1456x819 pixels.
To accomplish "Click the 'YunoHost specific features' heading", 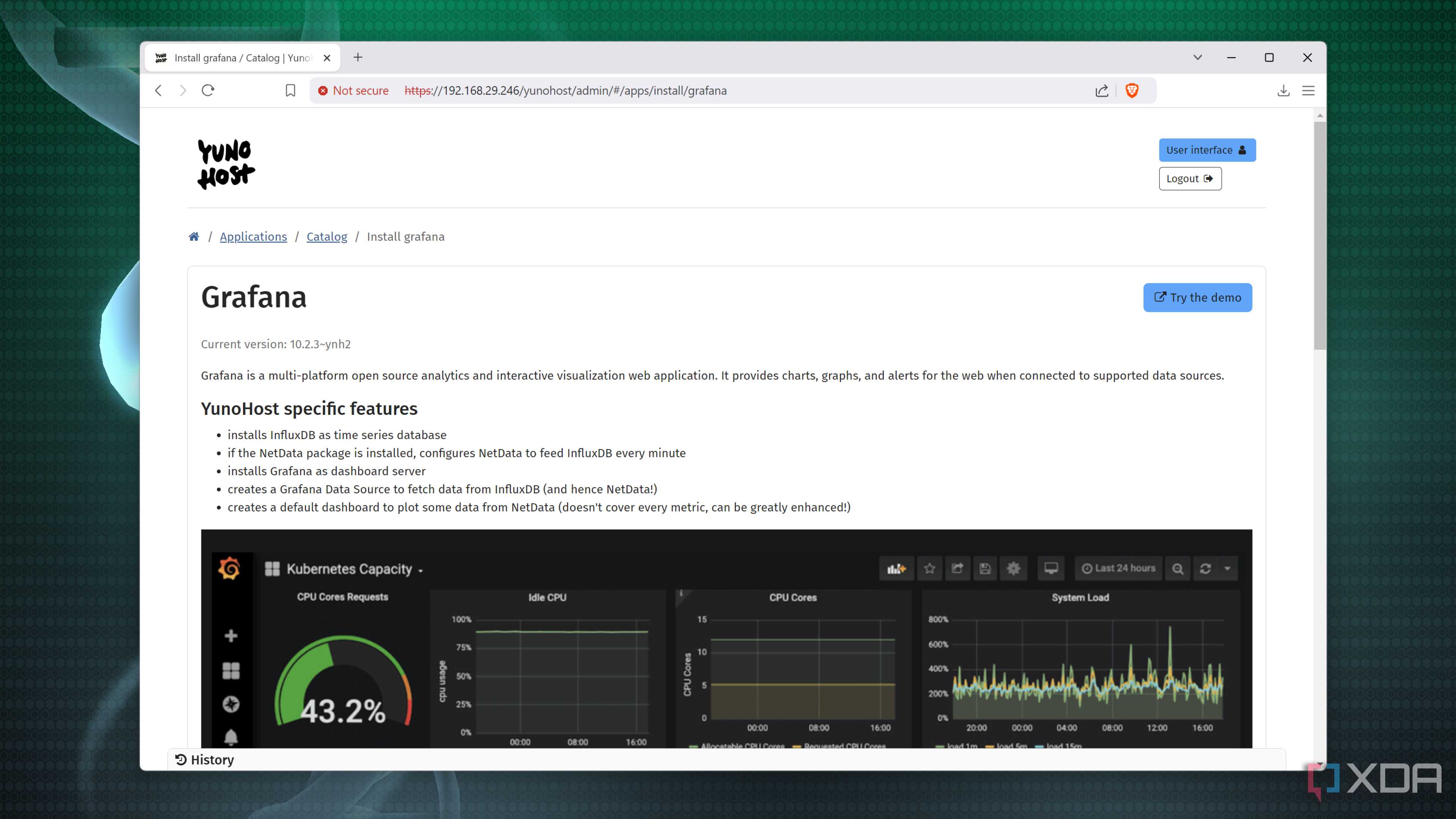I will coord(309,408).
